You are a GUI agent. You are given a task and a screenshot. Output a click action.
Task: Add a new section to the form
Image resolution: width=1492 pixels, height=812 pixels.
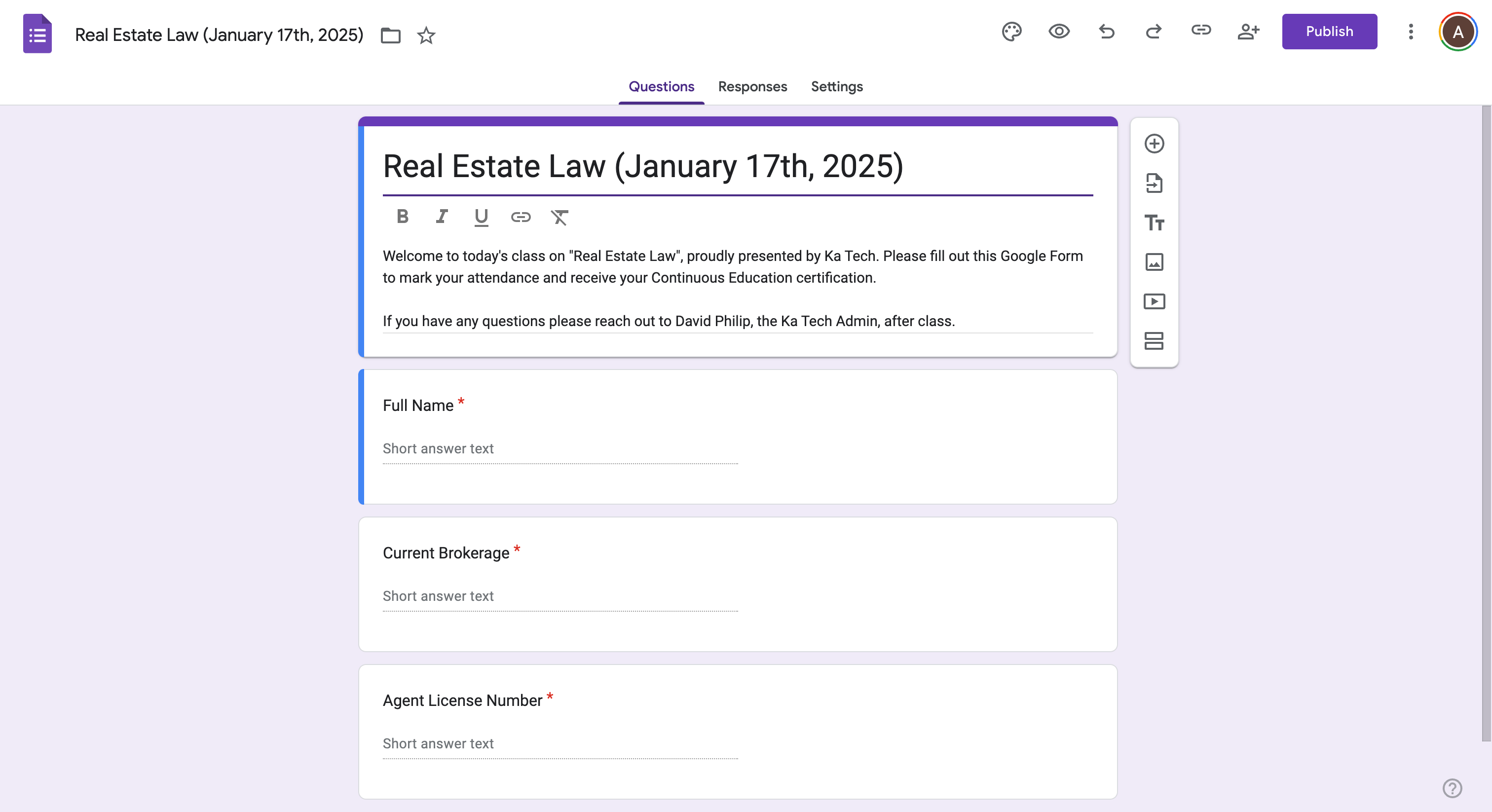1154,340
